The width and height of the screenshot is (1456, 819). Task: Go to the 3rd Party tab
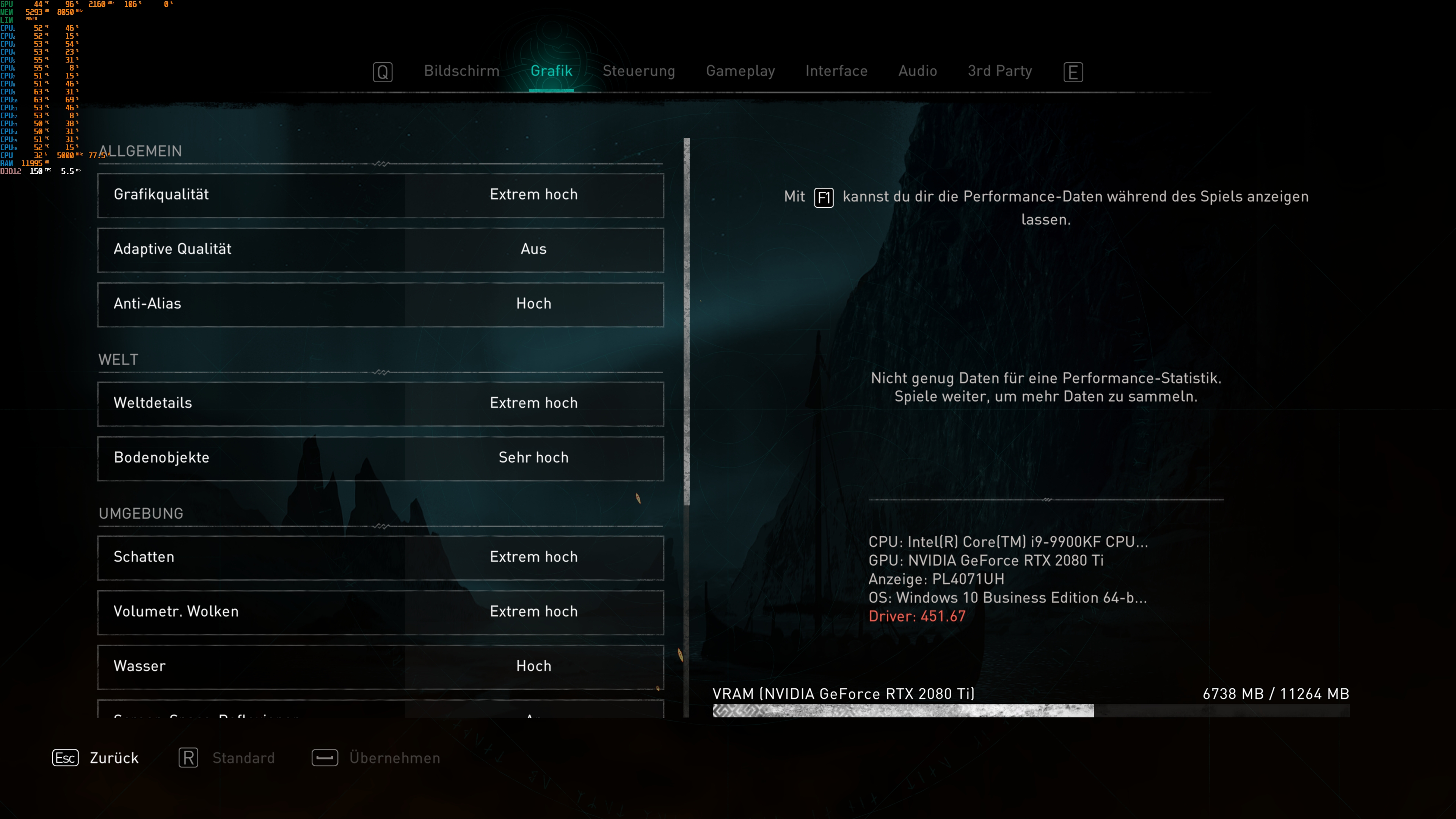point(999,71)
